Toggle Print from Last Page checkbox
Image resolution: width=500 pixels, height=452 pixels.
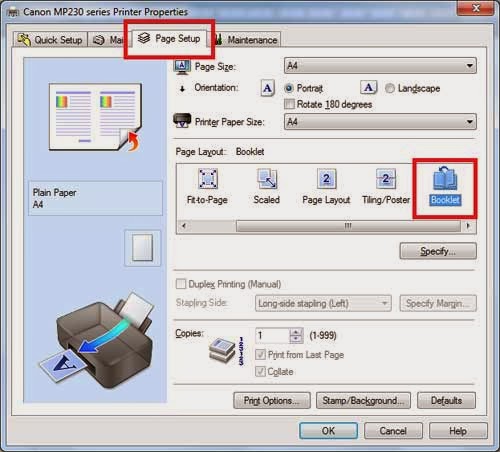(260, 354)
